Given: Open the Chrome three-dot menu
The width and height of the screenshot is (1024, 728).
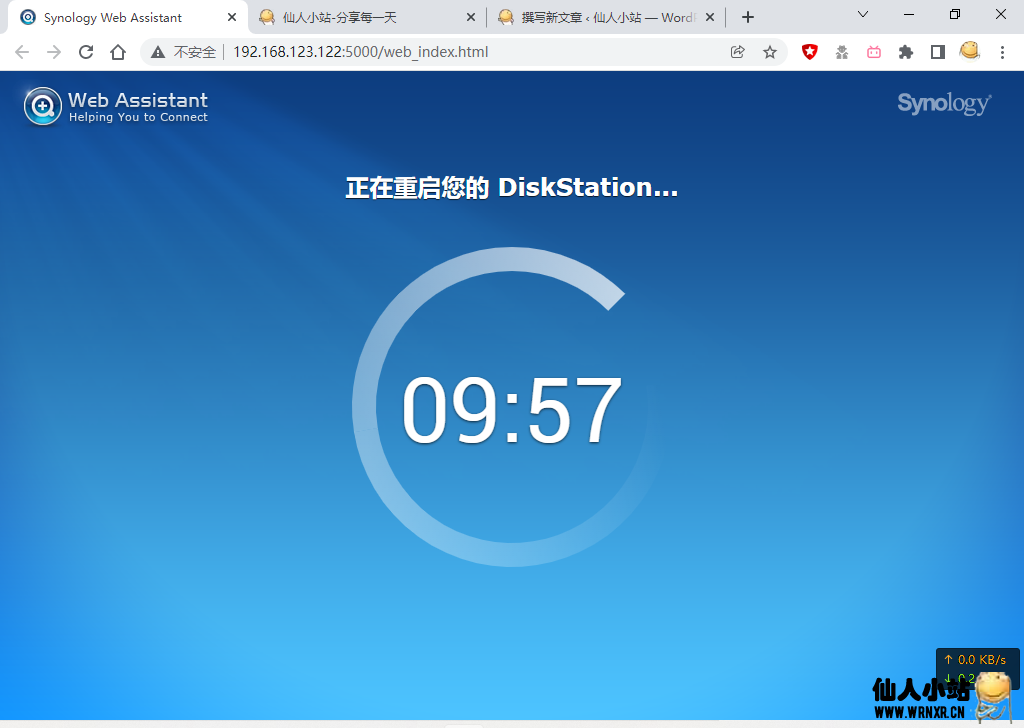Looking at the screenshot, I should [1002, 52].
